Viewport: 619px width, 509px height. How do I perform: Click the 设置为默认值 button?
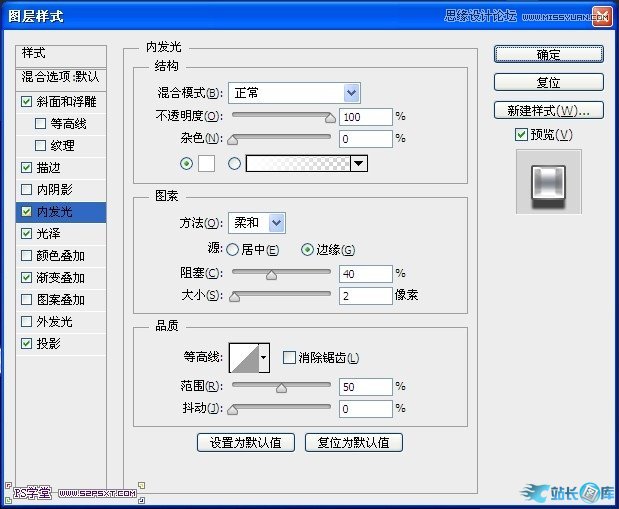(245, 442)
